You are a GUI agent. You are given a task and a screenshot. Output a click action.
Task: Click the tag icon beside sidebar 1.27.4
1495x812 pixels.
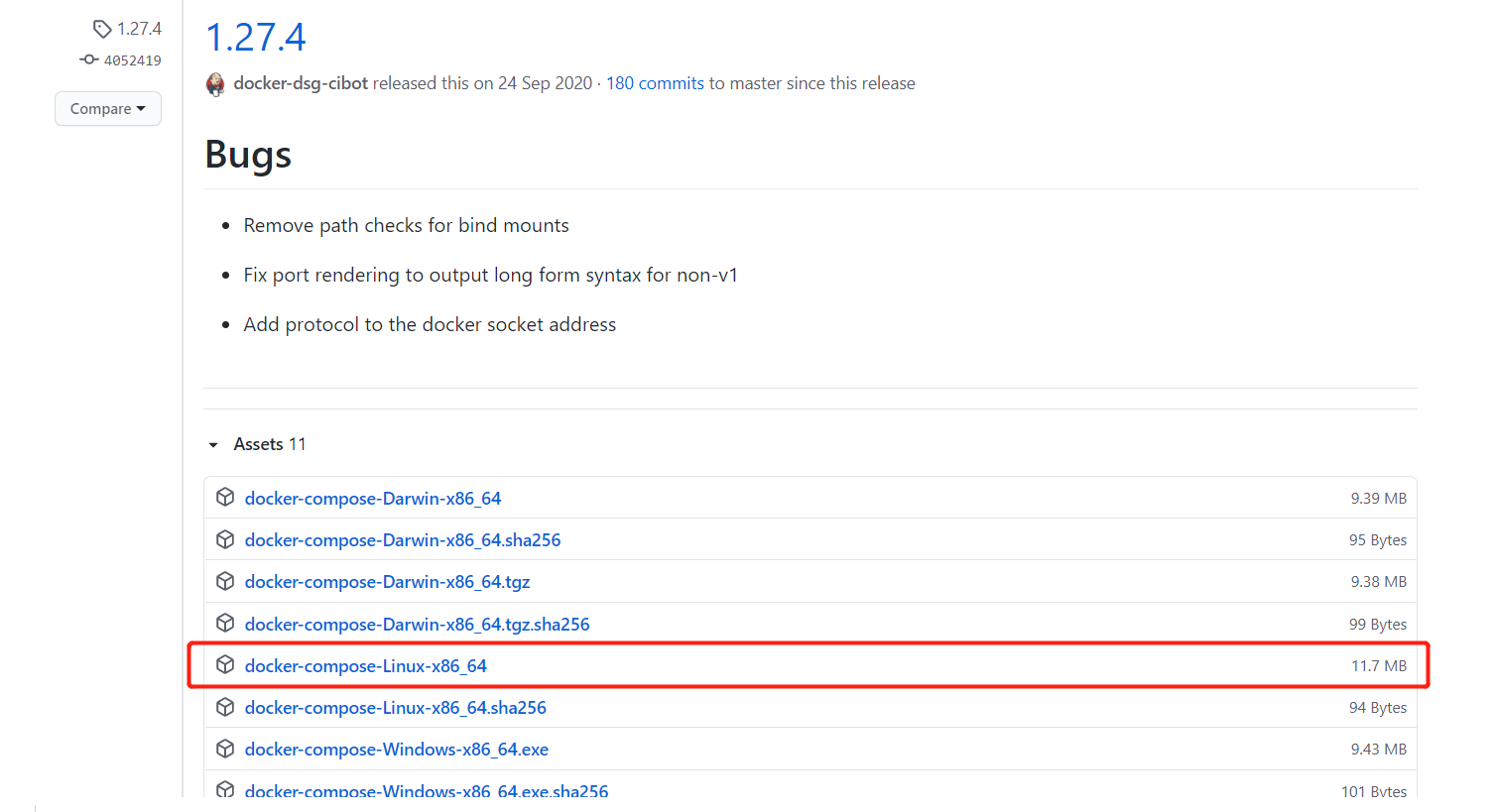coord(102,29)
